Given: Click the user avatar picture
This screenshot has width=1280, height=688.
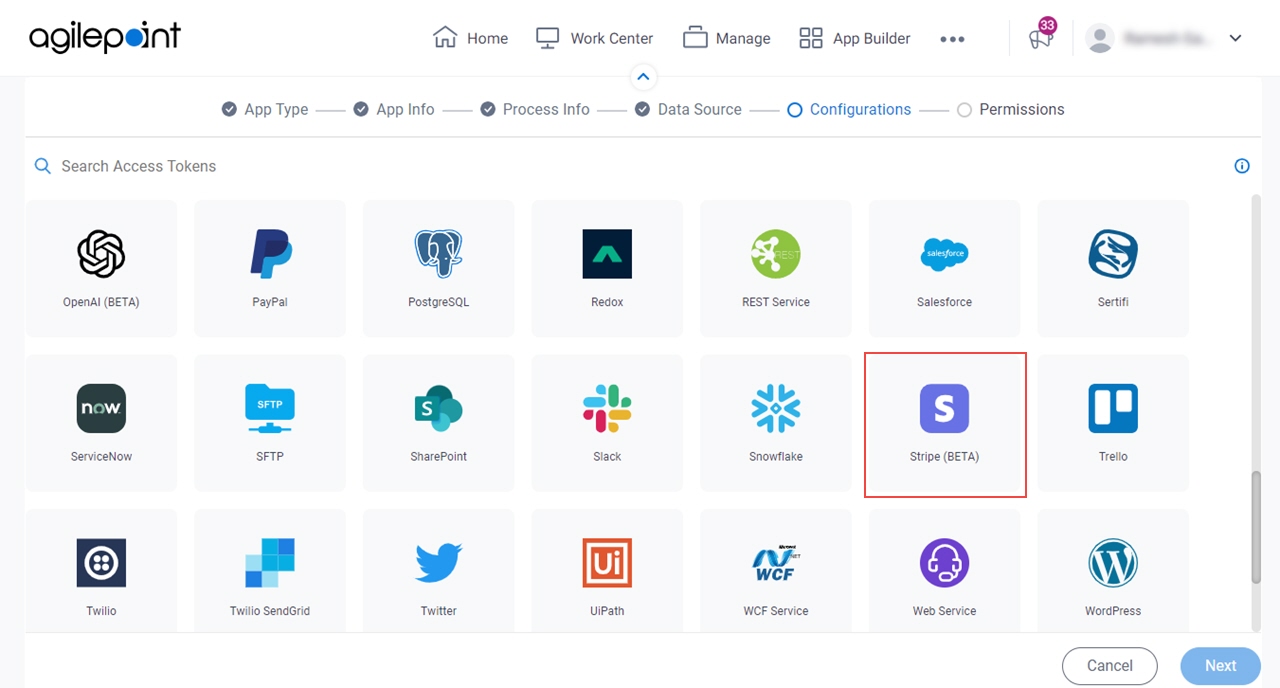Looking at the screenshot, I should pyautogui.click(x=1100, y=38).
